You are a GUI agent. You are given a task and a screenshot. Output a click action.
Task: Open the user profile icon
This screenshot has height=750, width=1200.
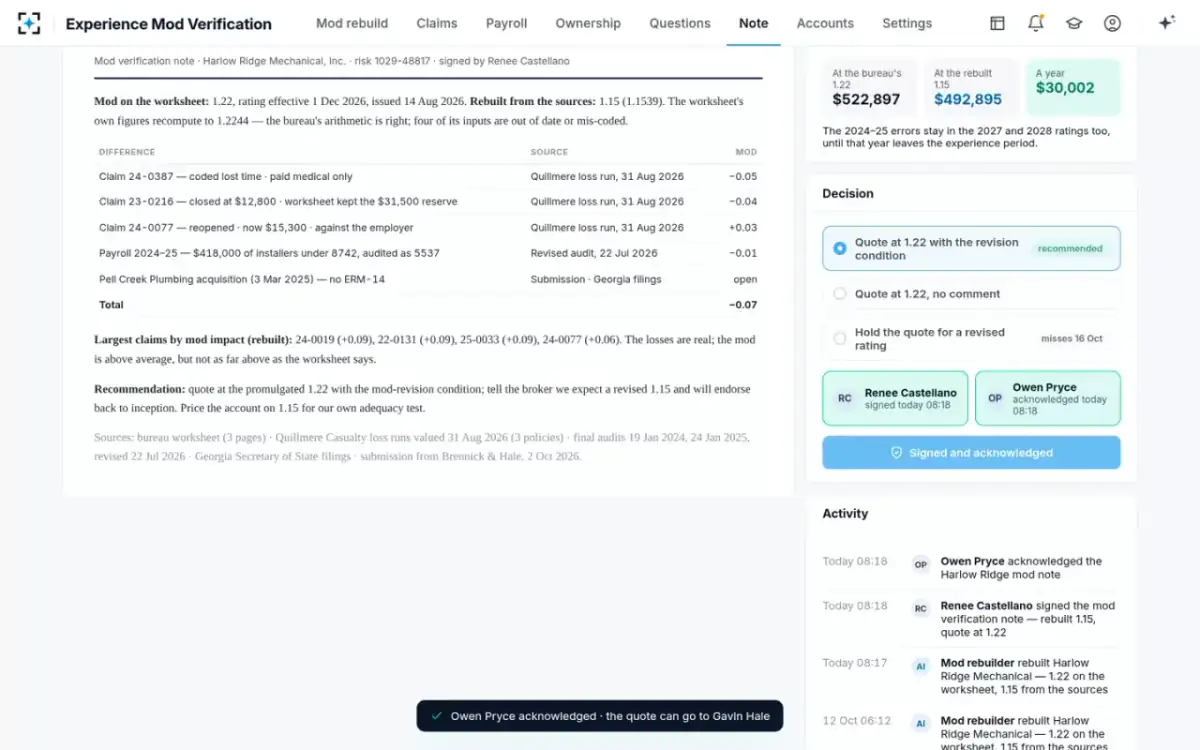tap(1112, 23)
